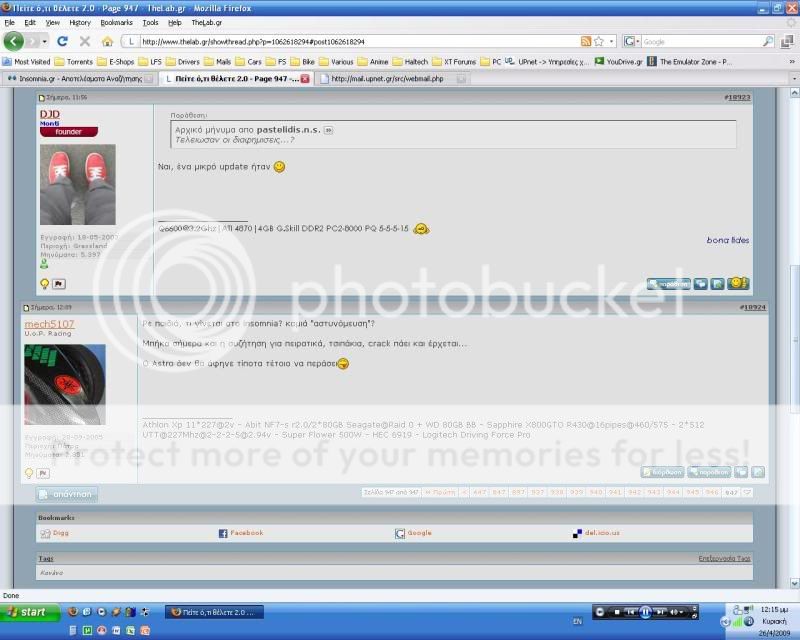Click the URL address bar
Viewport: 800px width, 640px height.
click(x=355, y=42)
